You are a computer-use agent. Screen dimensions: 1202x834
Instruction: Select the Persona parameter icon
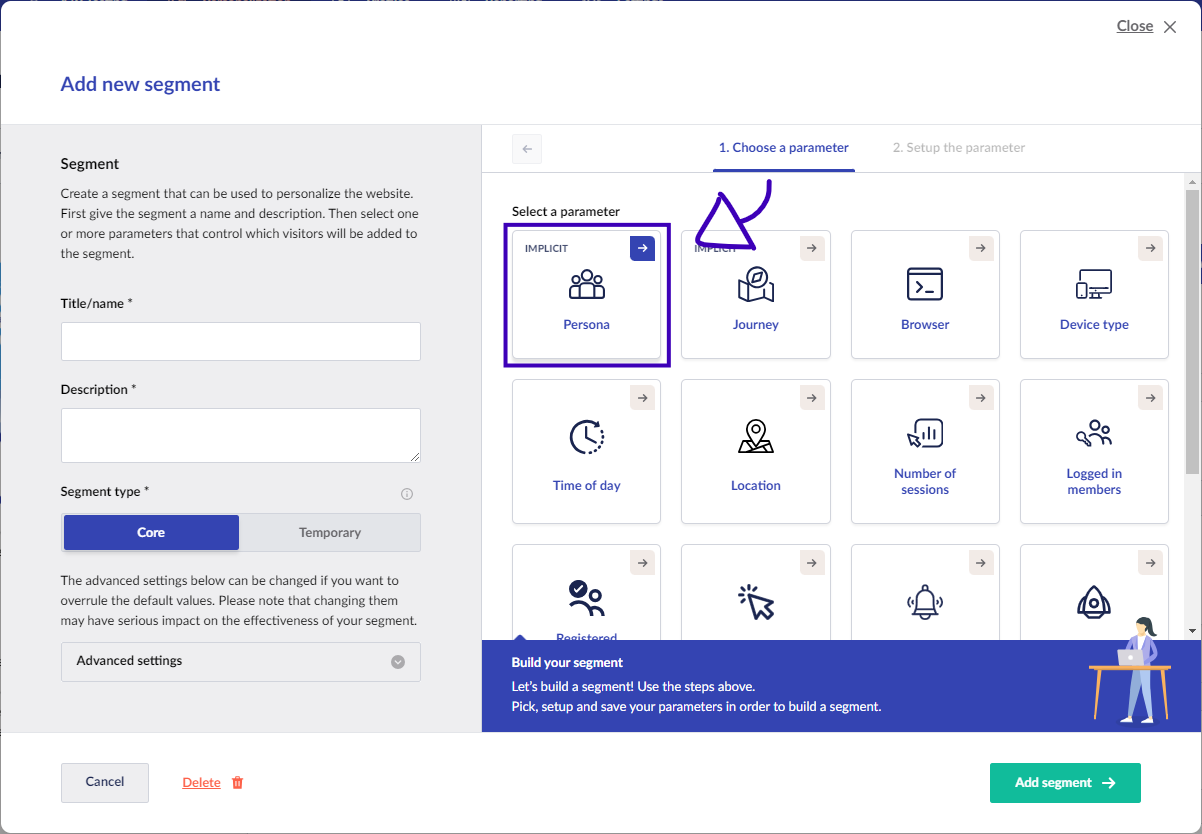[586, 285]
